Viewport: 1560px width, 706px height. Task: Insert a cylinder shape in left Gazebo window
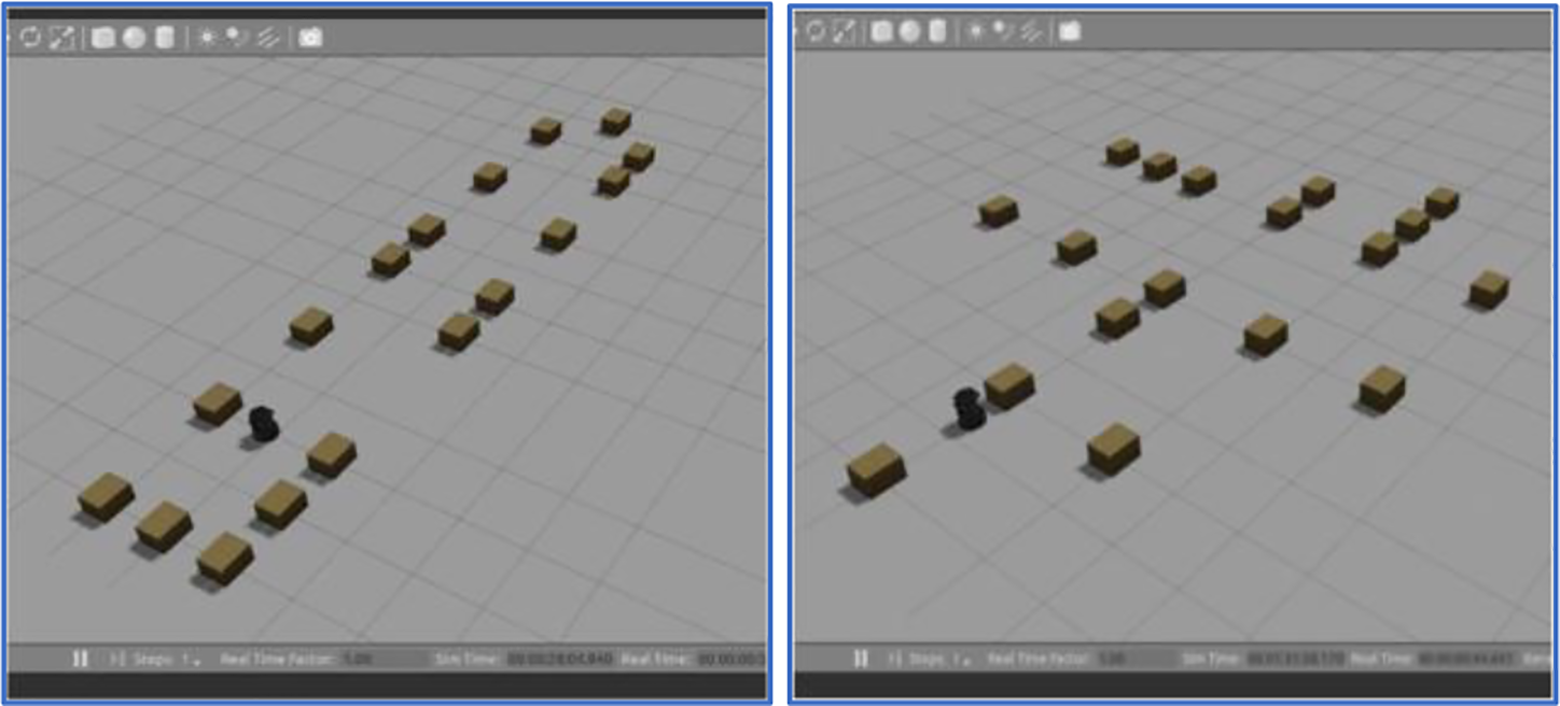165,38
